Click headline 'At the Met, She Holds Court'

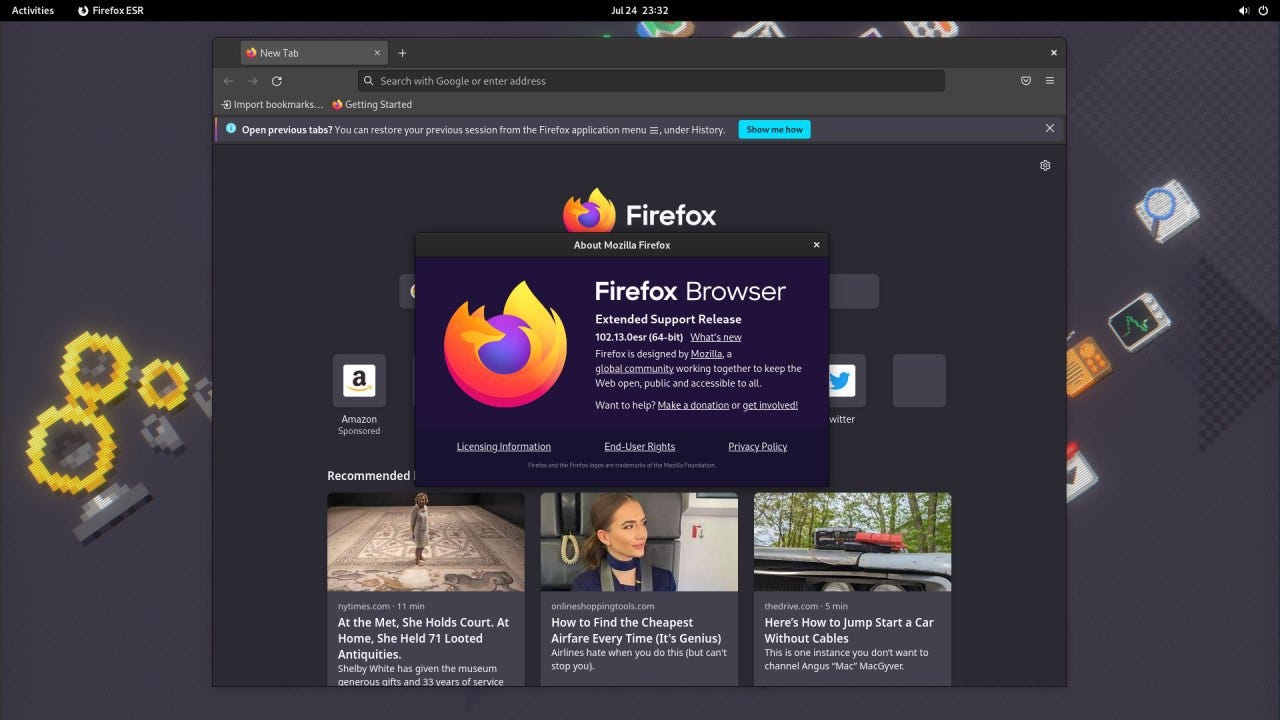[x=424, y=638]
